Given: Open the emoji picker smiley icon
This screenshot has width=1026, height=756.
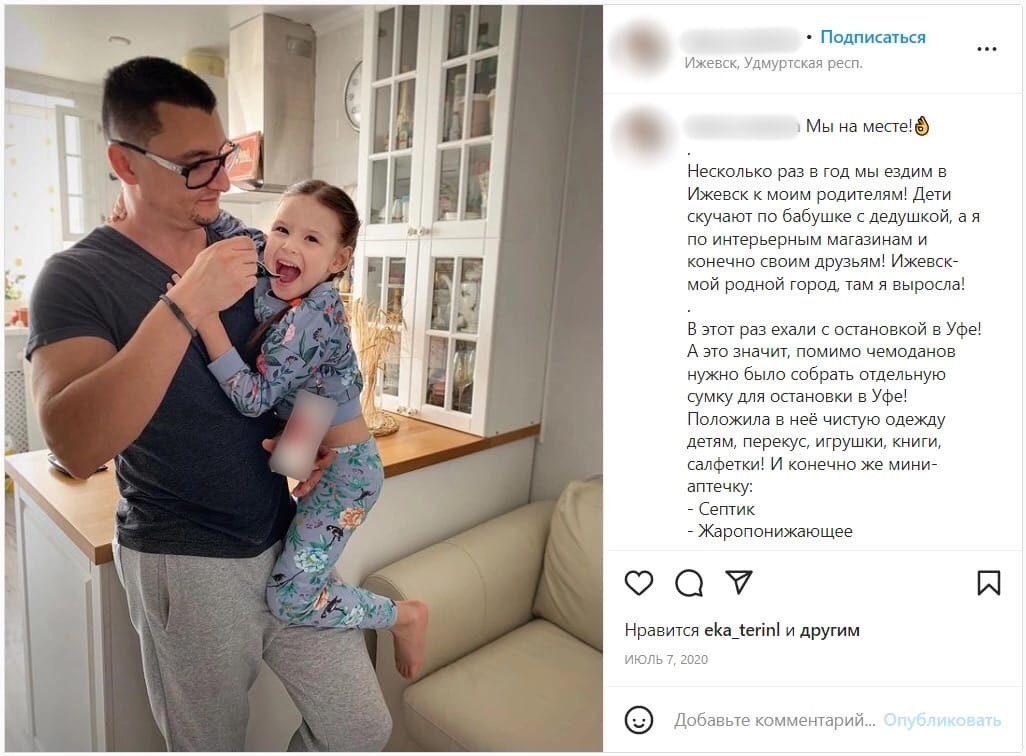Looking at the screenshot, I should pos(639,720).
